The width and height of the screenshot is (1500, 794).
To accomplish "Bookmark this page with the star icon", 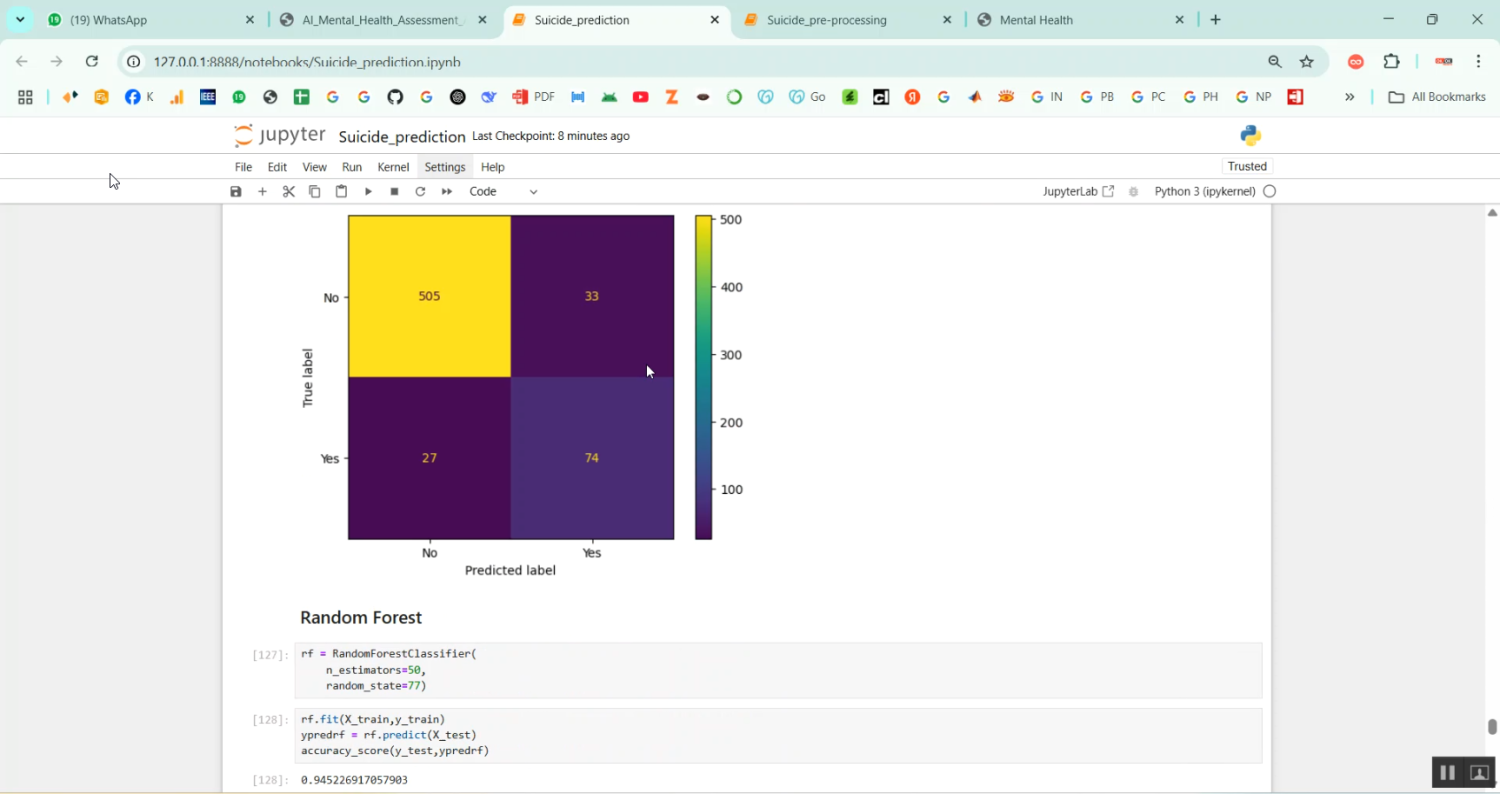I will pos(1306,62).
